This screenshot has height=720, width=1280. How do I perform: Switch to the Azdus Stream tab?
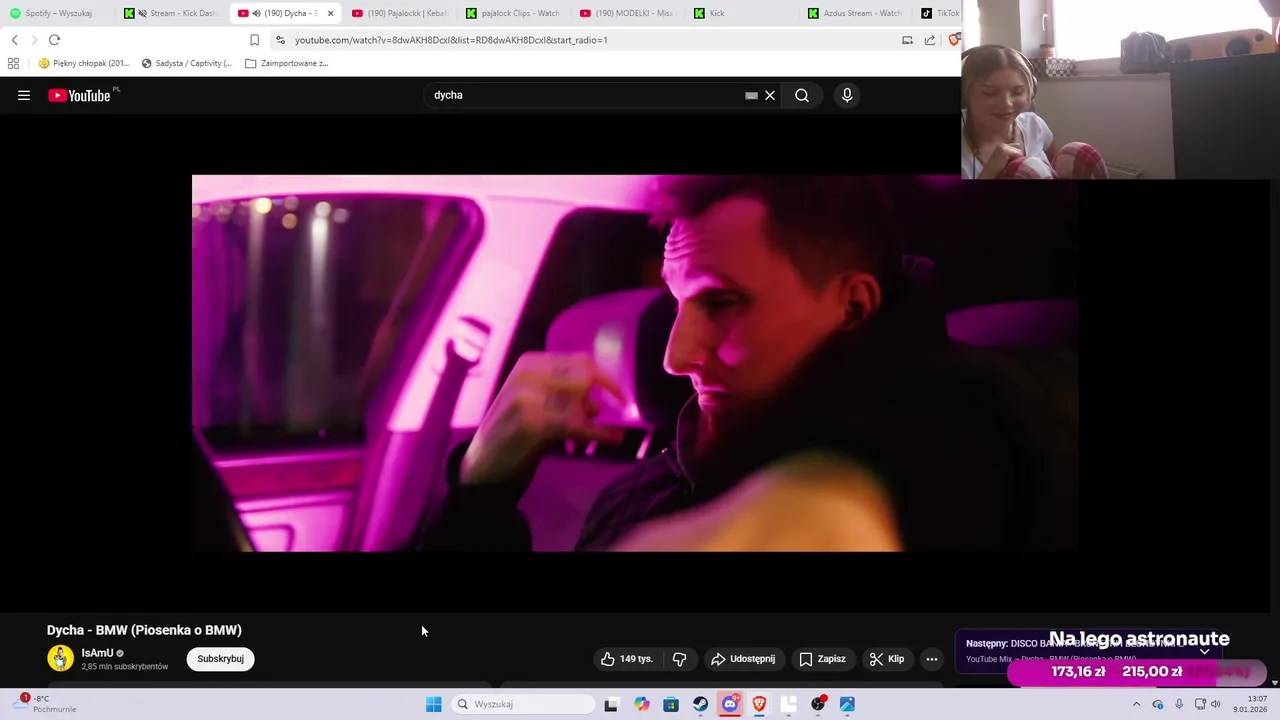855,13
